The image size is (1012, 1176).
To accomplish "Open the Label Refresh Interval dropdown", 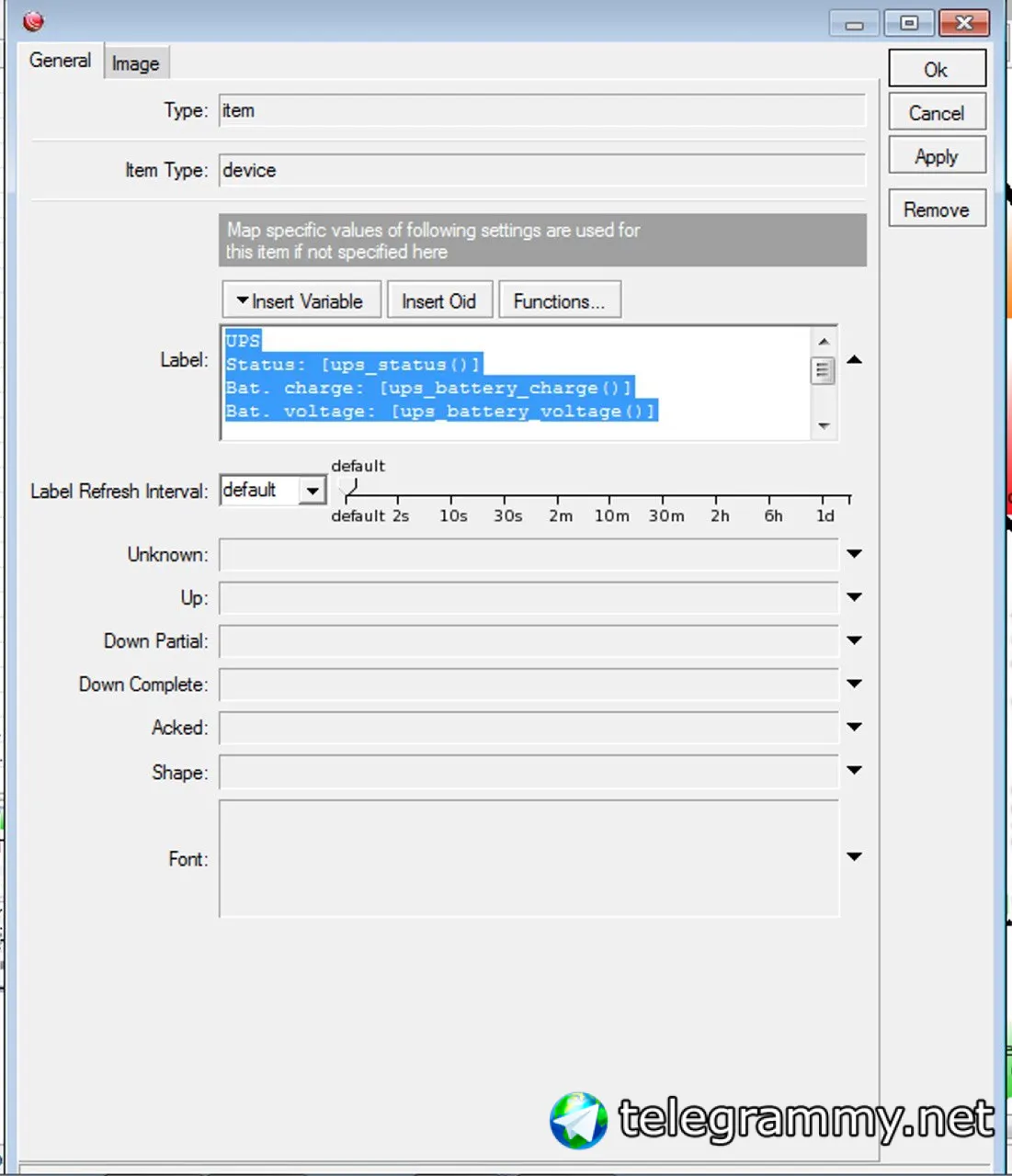I will (313, 491).
